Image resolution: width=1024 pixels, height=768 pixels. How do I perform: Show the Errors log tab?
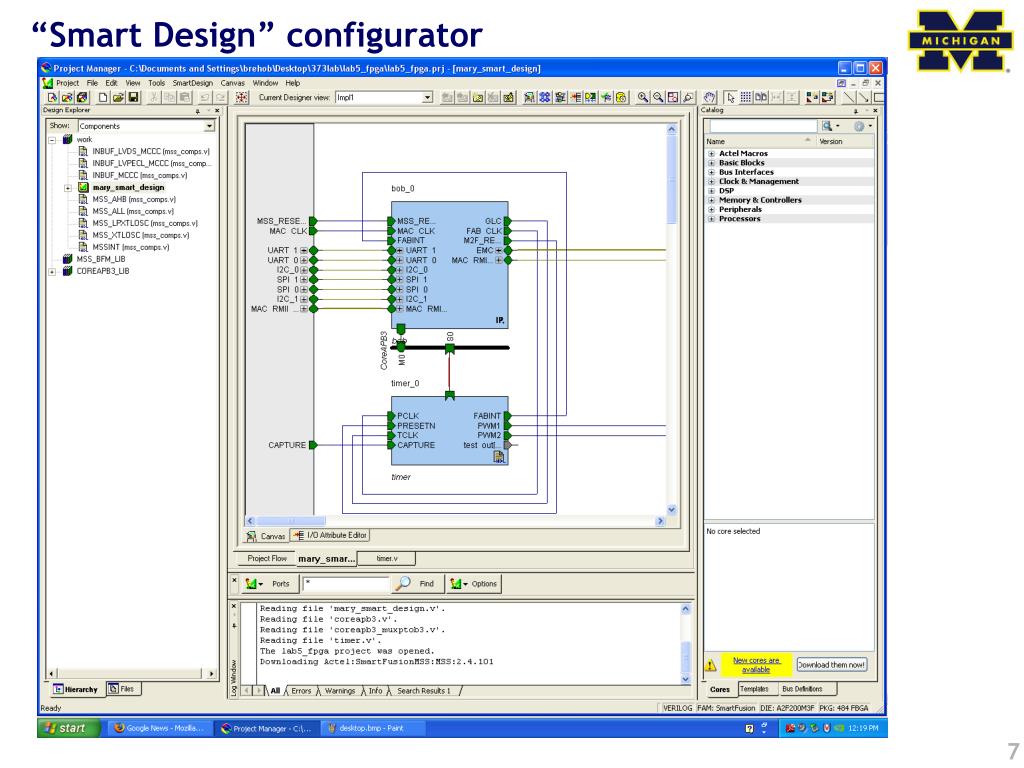[301, 691]
